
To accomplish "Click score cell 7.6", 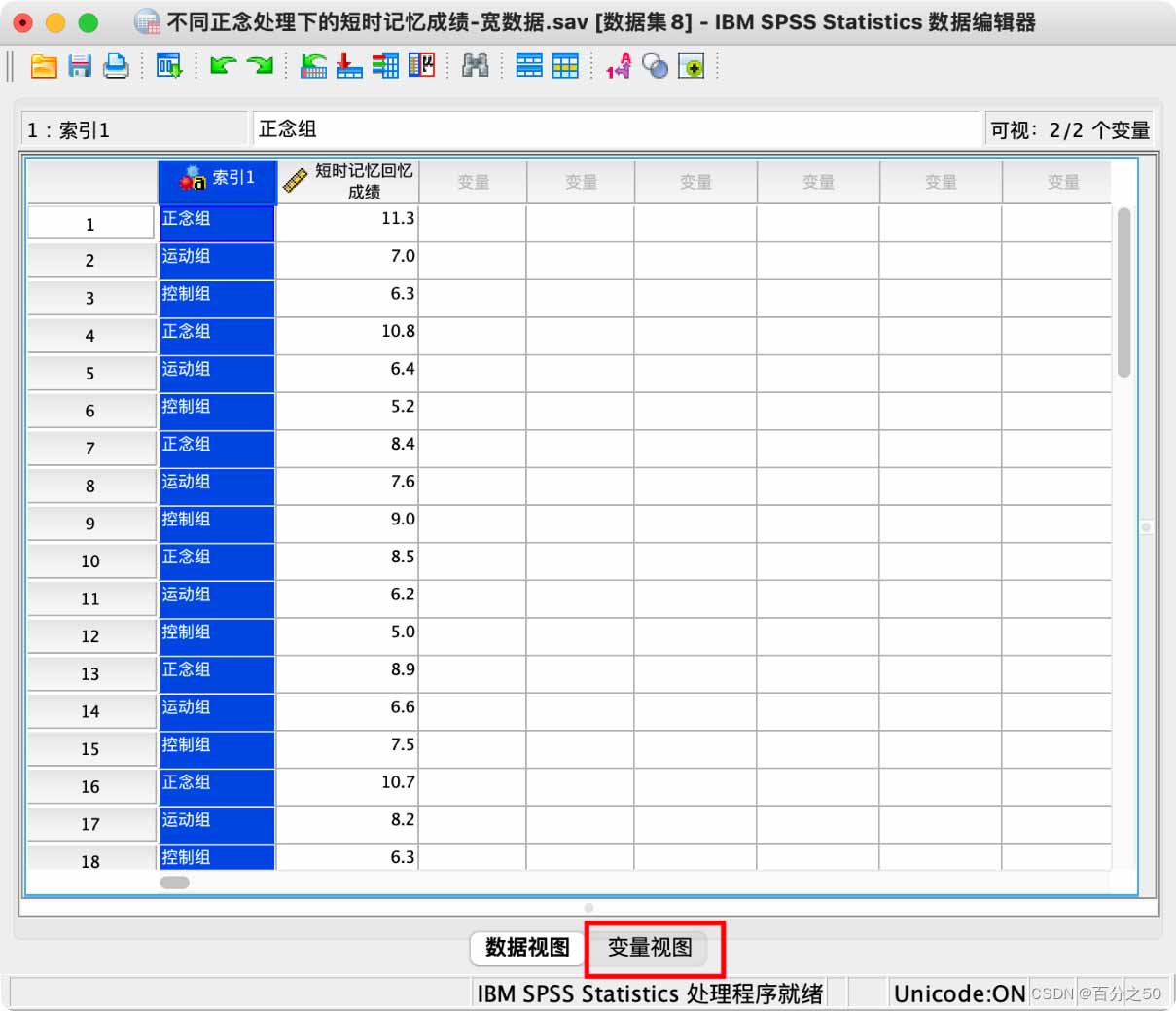I will point(347,485).
